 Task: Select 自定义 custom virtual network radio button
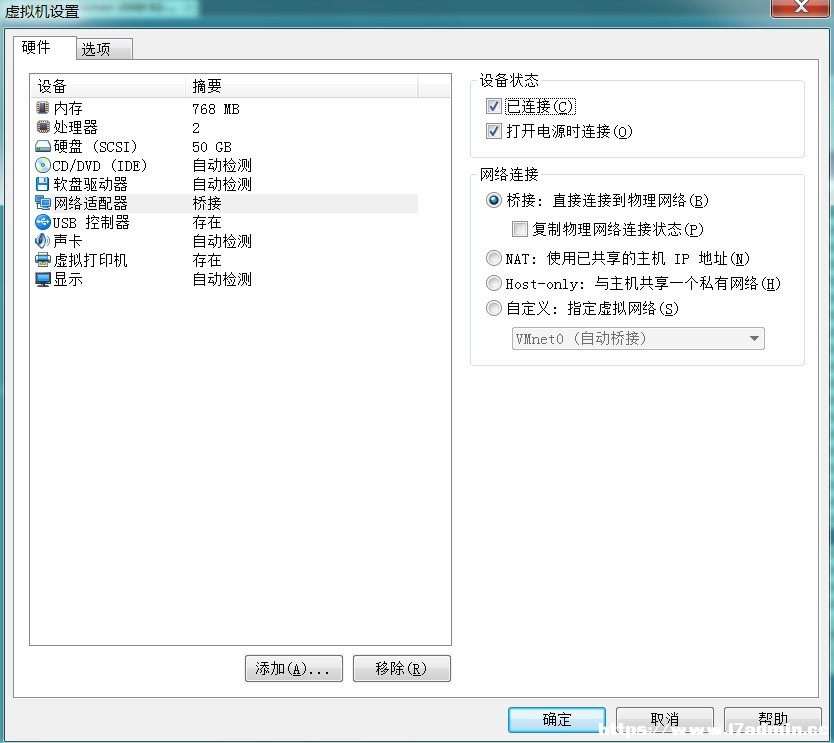494,308
